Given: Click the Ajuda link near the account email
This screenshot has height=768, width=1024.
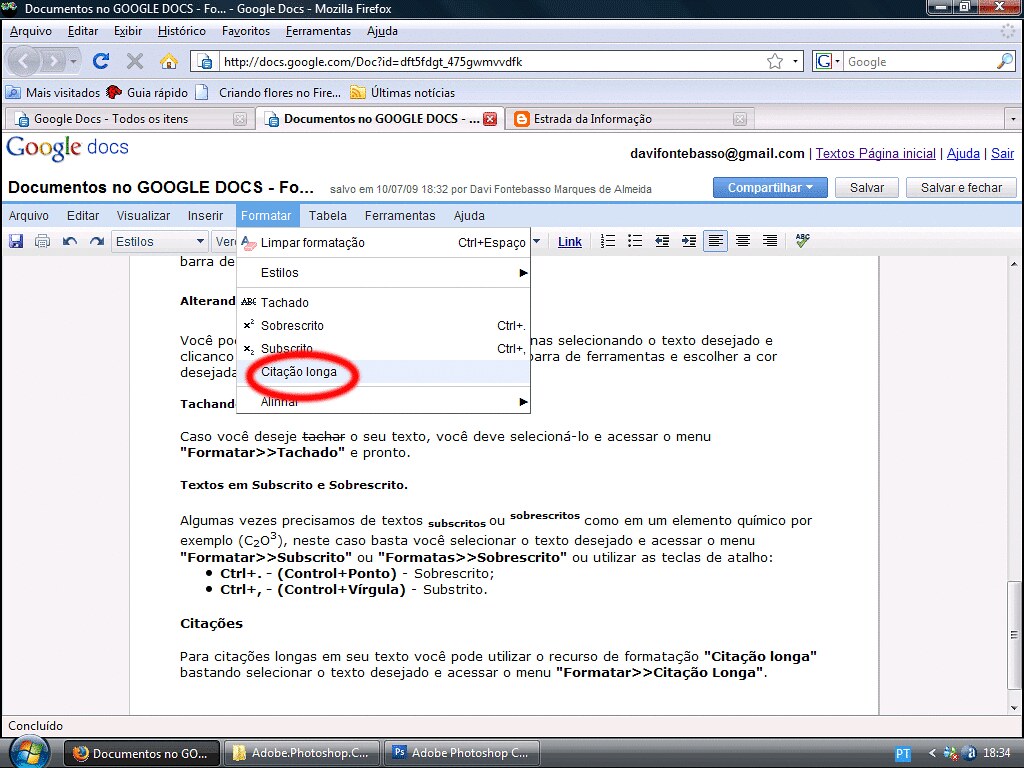Looking at the screenshot, I should (x=963, y=153).
